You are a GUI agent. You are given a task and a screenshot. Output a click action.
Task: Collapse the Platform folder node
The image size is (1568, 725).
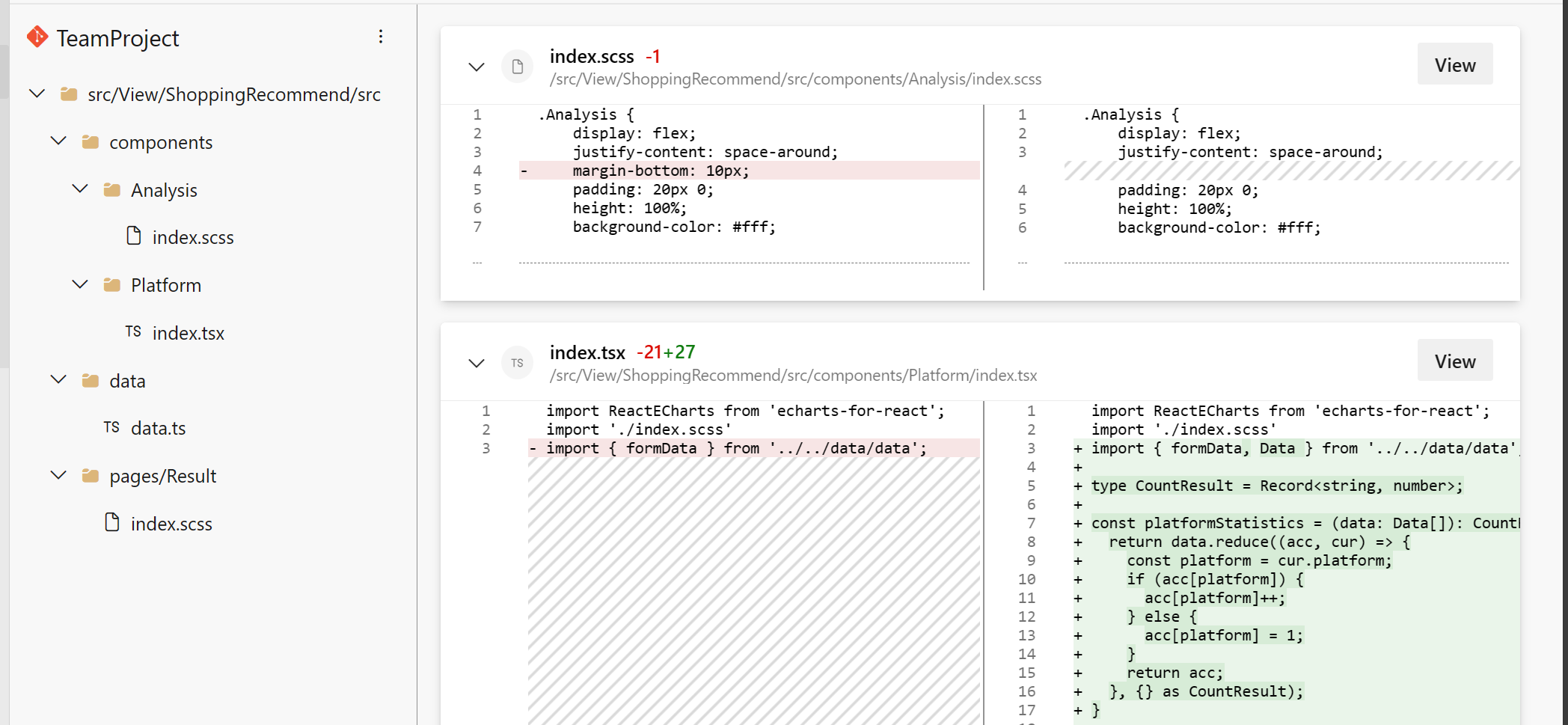80,284
